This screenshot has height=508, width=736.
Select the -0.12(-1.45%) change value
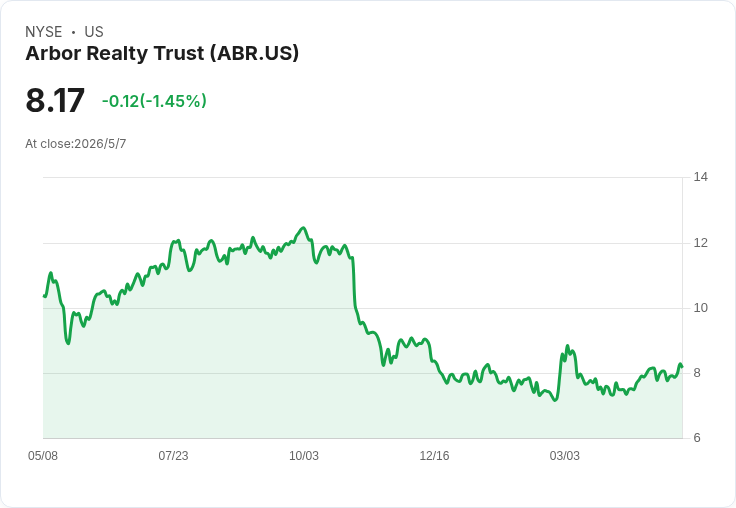(154, 101)
